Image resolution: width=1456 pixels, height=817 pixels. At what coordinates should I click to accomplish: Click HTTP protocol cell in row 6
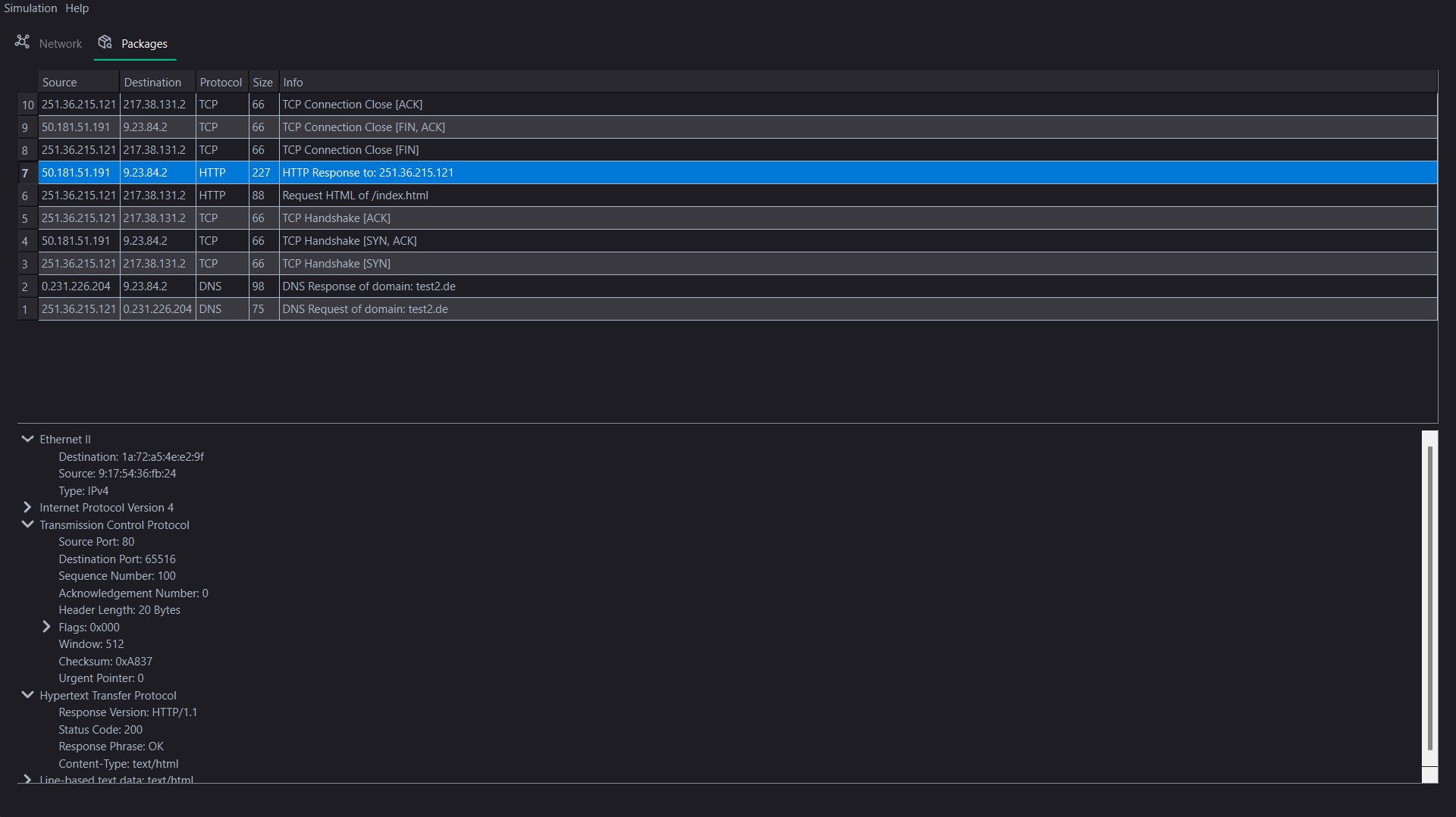coord(222,196)
